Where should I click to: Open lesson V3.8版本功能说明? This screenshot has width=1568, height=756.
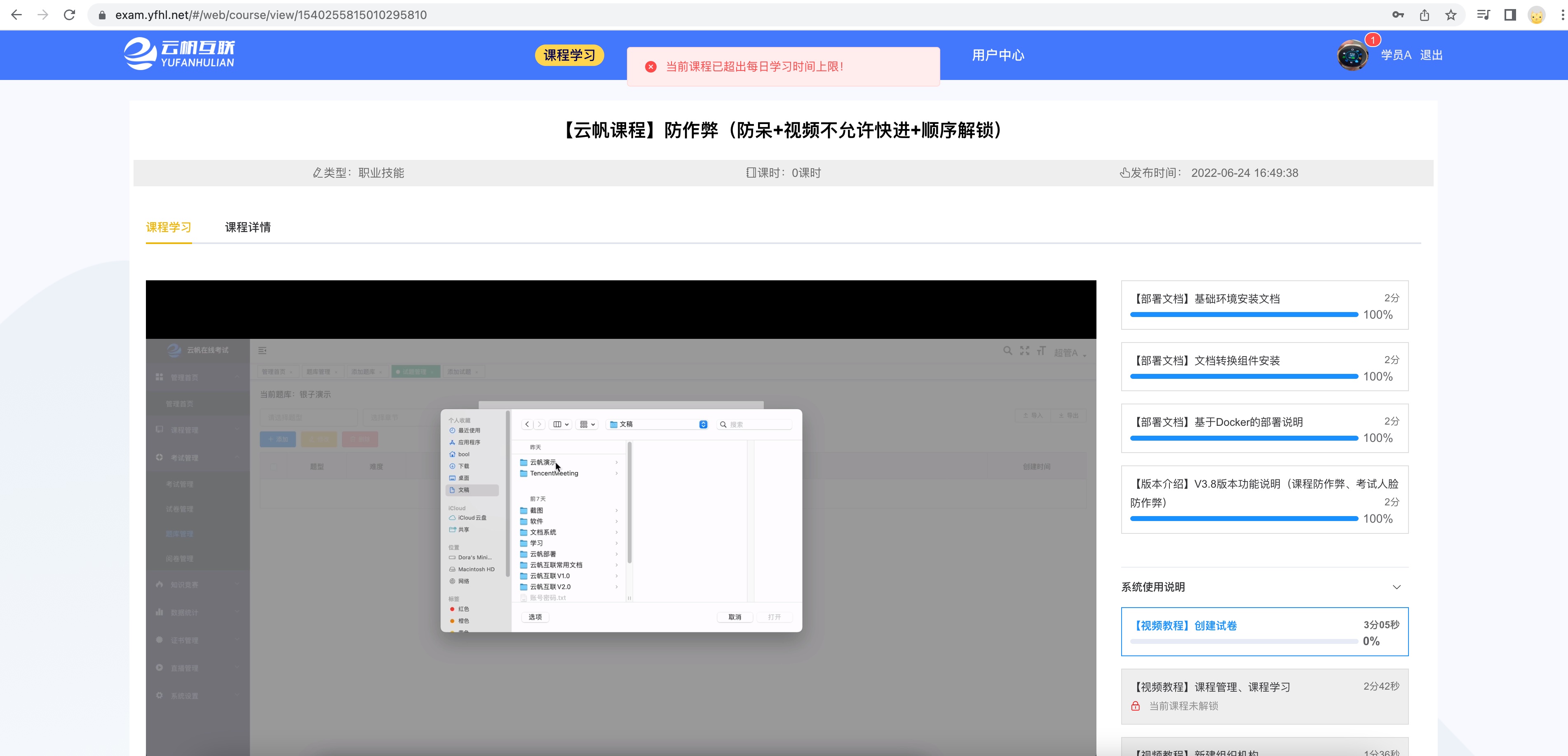coord(1264,499)
